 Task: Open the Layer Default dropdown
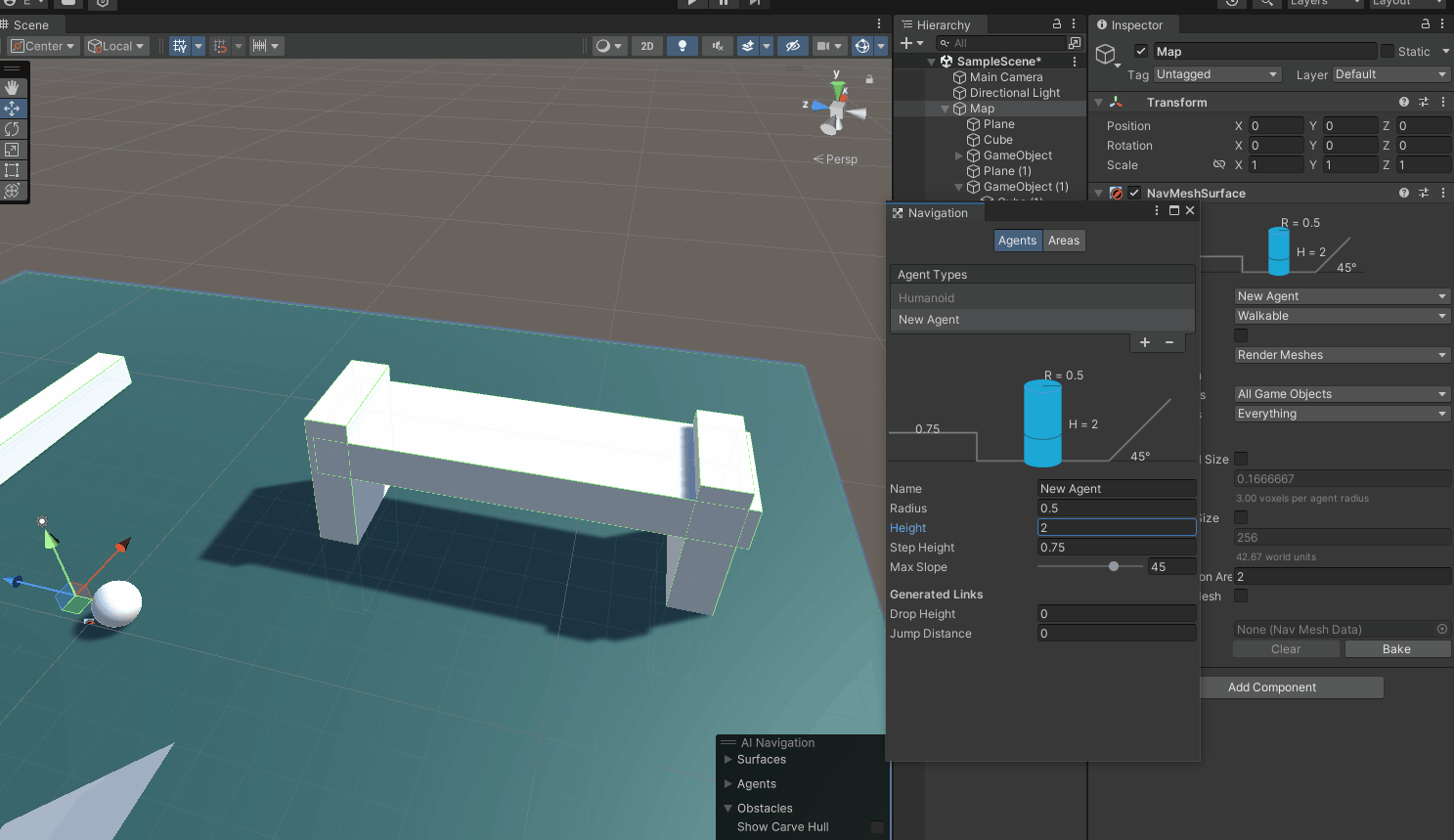1390,74
